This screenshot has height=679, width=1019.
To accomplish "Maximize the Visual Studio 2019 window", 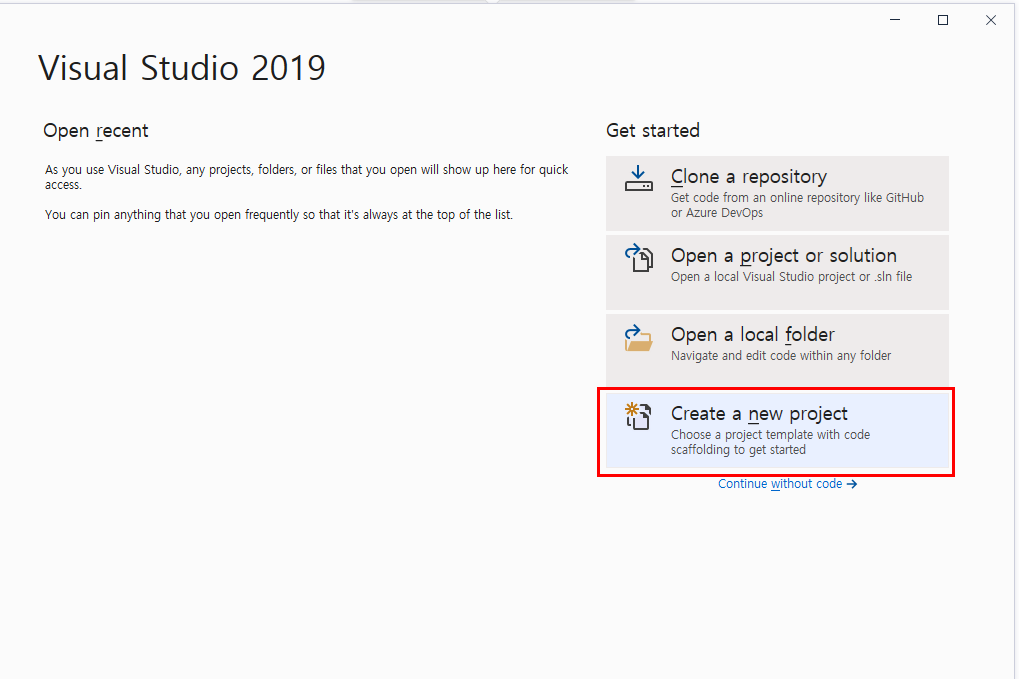I will coord(943,20).
